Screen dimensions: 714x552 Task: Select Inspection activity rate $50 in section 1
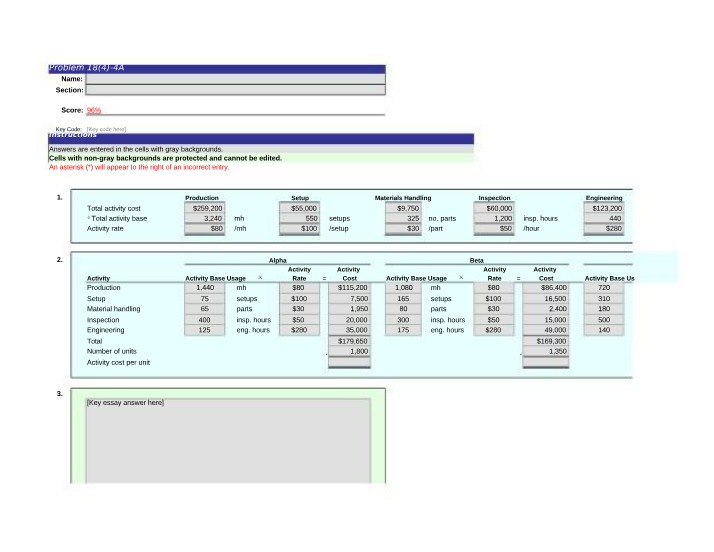click(494, 229)
